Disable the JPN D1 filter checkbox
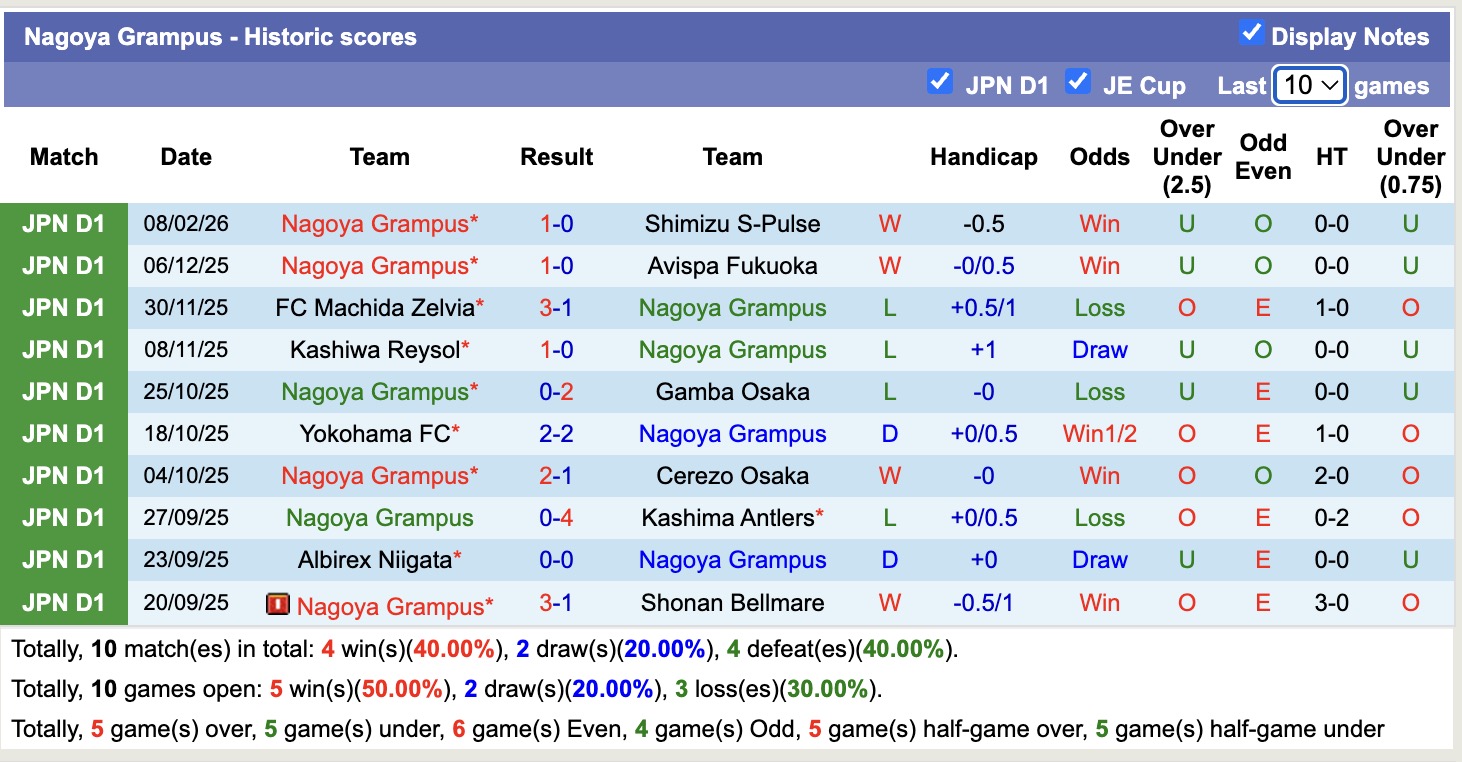The image size is (1462, 762). coord(940,82)
